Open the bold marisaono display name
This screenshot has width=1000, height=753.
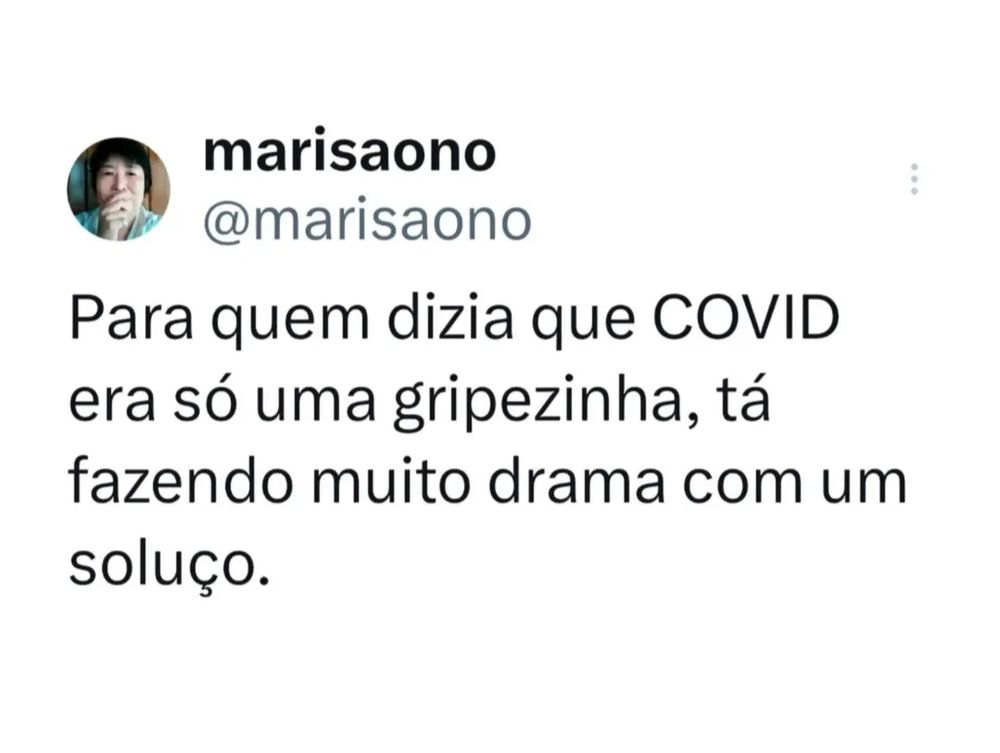[x=349, y=153]
